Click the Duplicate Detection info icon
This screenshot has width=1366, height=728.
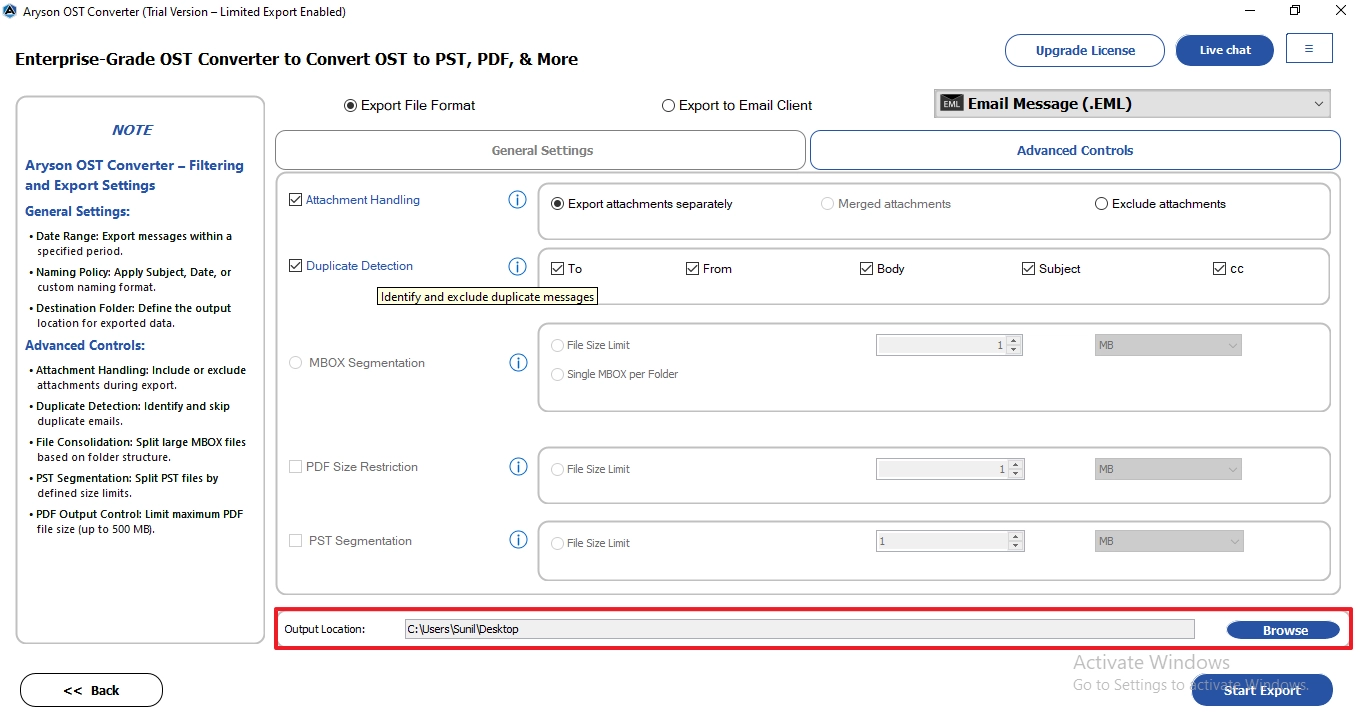pyautogui.click(x=517, y=266)
